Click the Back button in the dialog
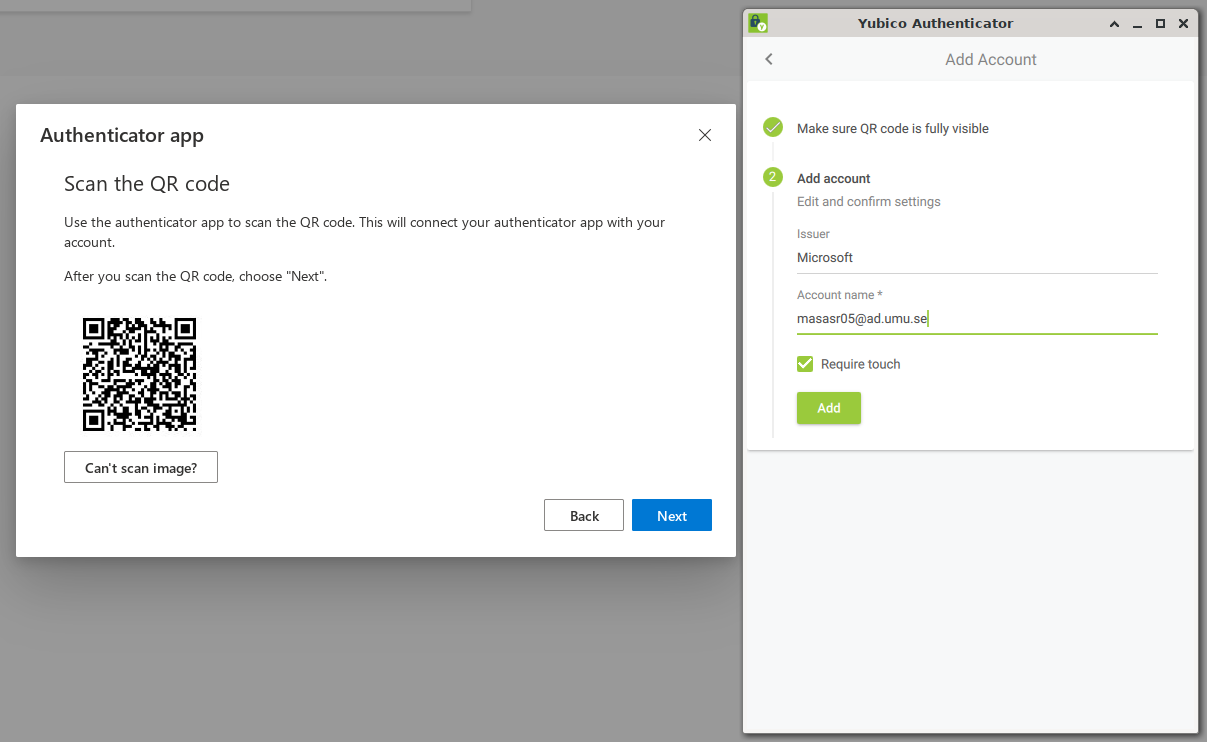This screenshot has width=1207, height=742. coord(584,515)
